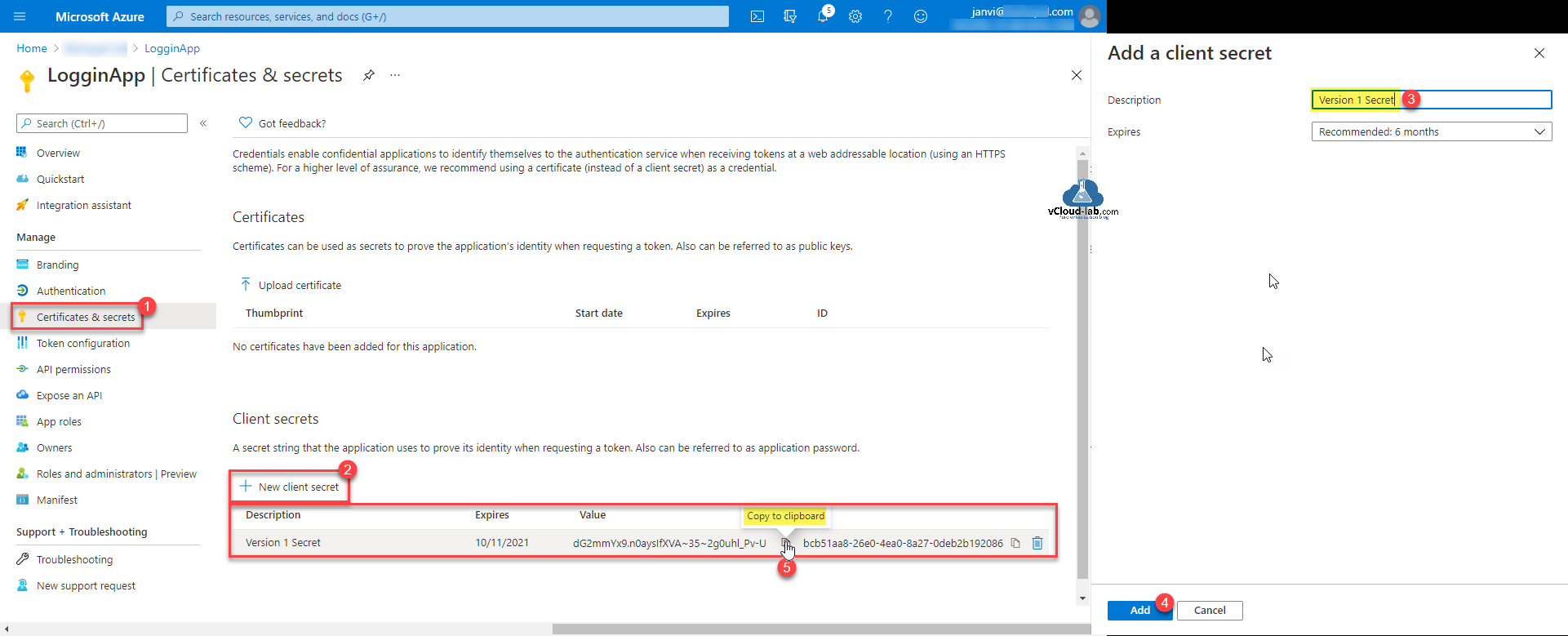Click the New client secret plus icon
This screenshot has width=1568, height=636.
click(245, 487)
